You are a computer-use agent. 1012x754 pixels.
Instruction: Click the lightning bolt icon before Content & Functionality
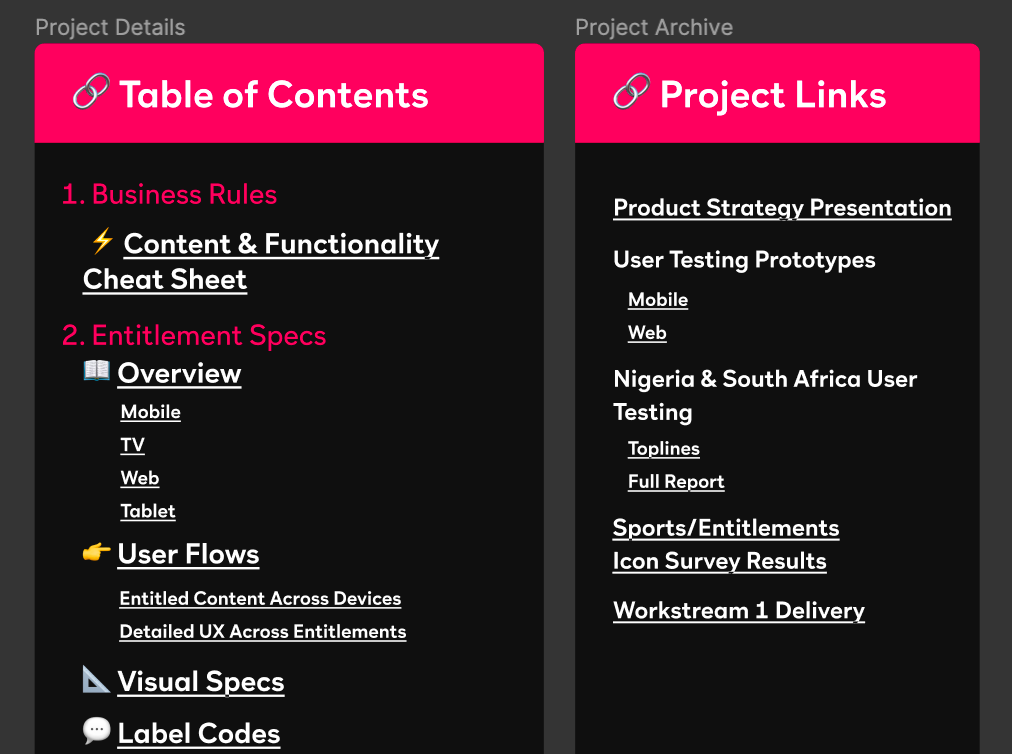click(102, 241)
